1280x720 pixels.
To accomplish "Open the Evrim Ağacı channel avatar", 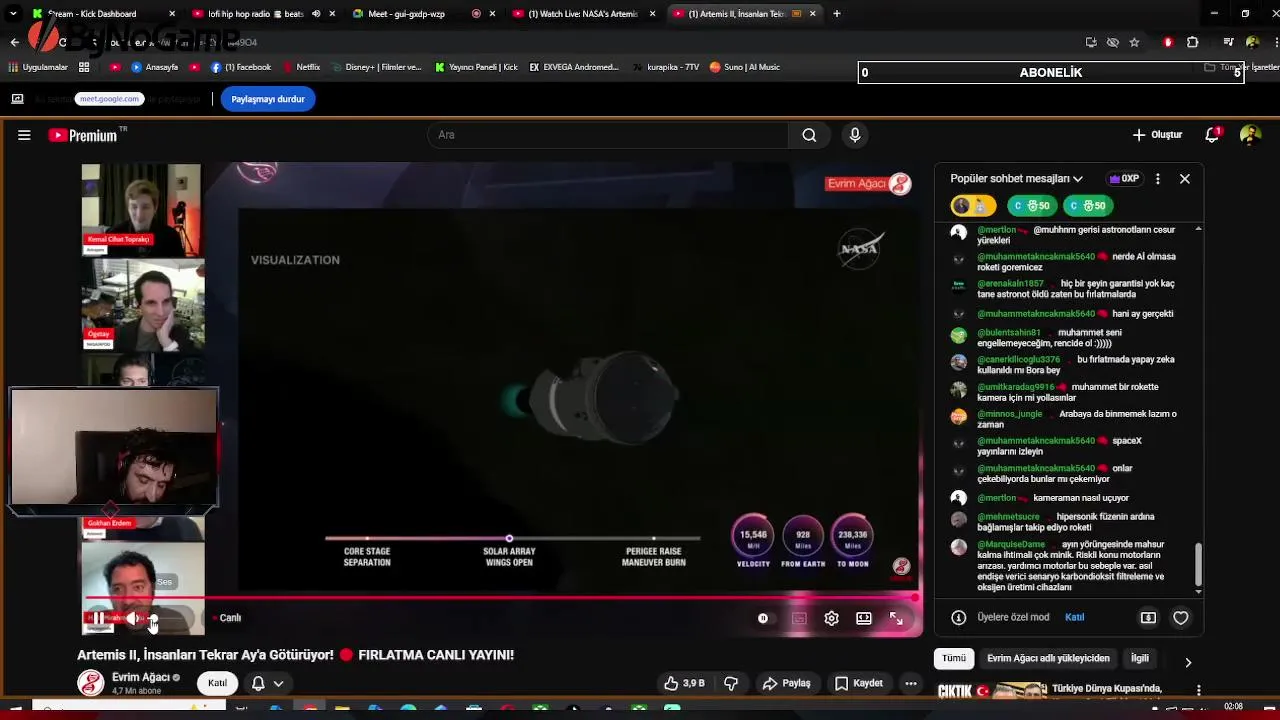I will point(91,683).
